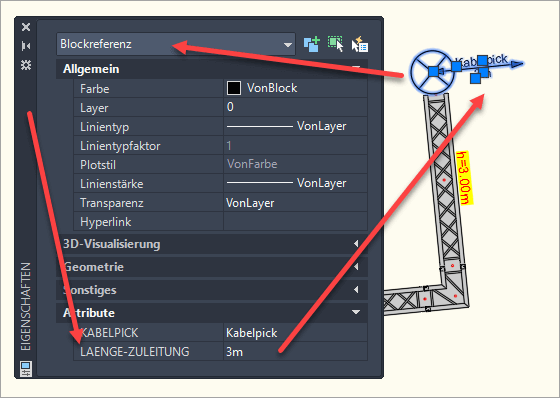
Task: Click the KABELPICK attribute value Kabelpick
Action: (251, 333)
